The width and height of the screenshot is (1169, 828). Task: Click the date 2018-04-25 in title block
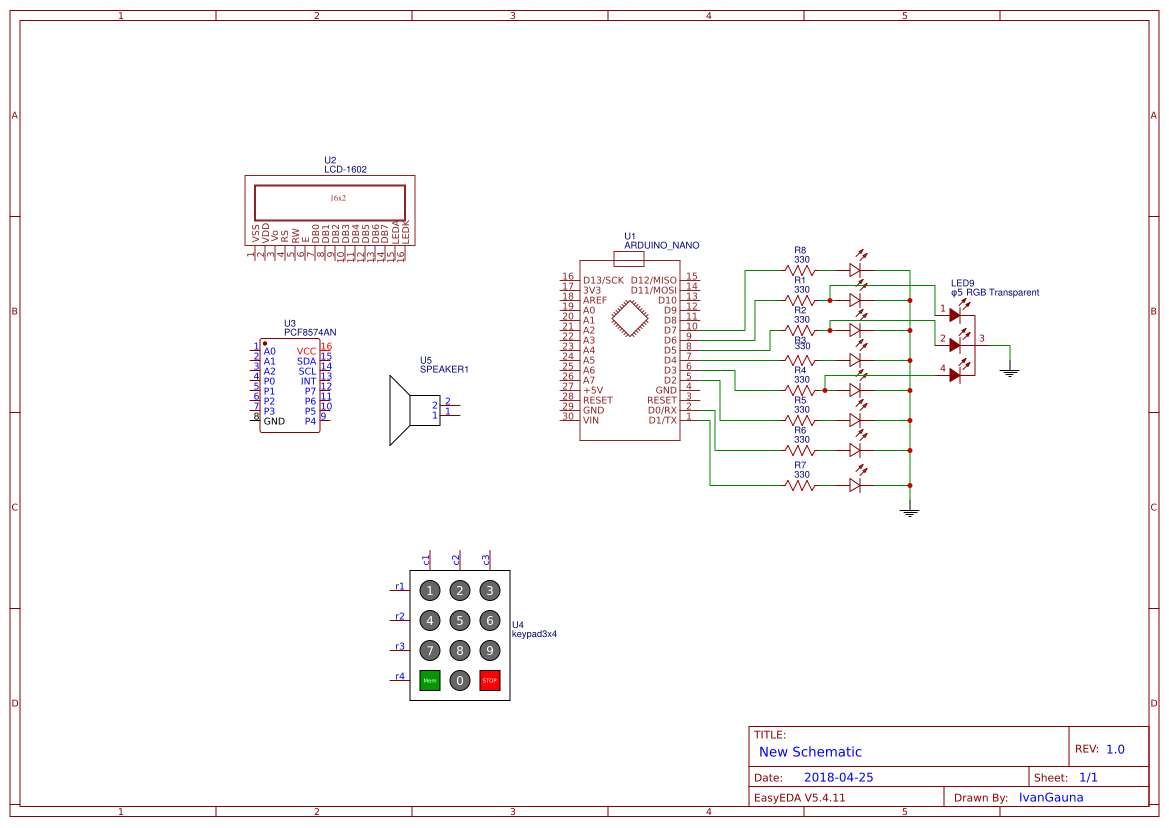click(x=840, y=776)
